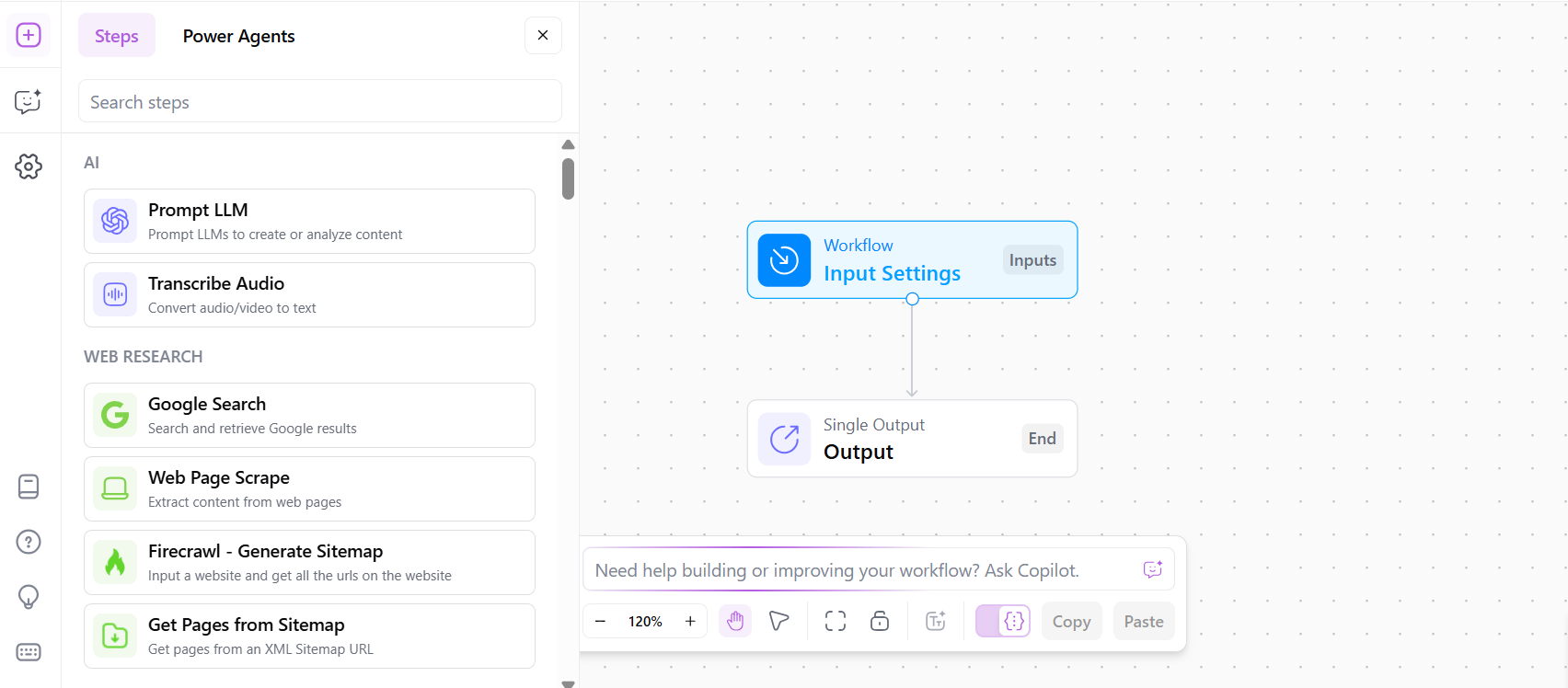The height and width of the screenshot is (688, 1568).
Task: Click the Paste button
Action: click(x=1144, y=622)
